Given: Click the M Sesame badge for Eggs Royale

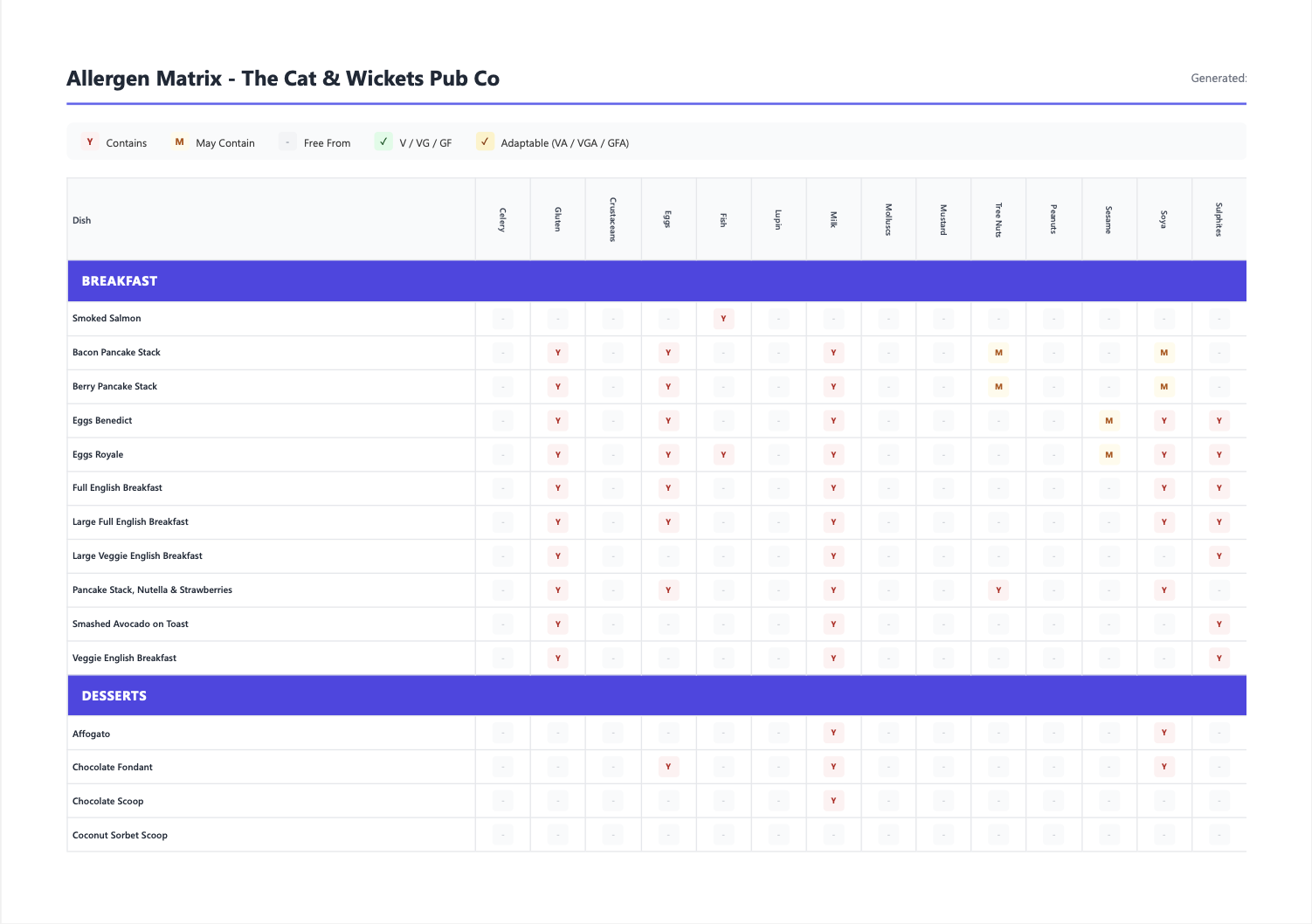Looking at the screenshot, I should coord(1108,455).
